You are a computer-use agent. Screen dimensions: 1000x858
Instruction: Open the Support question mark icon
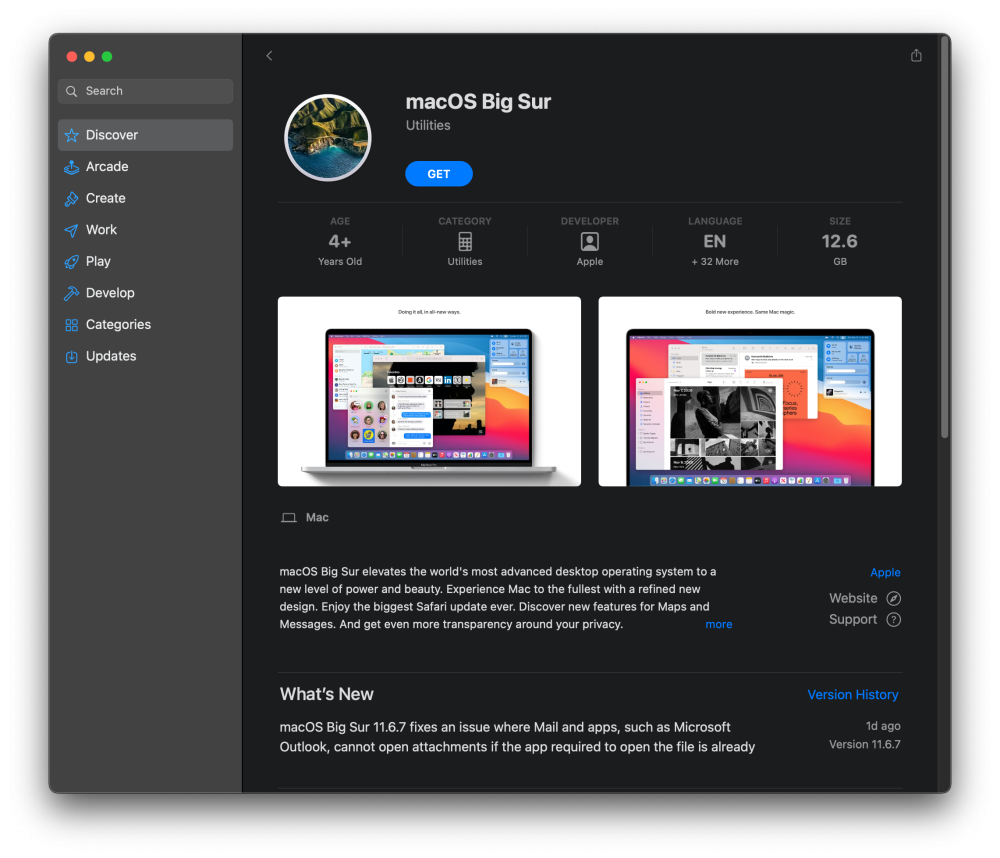pos(893,619)
